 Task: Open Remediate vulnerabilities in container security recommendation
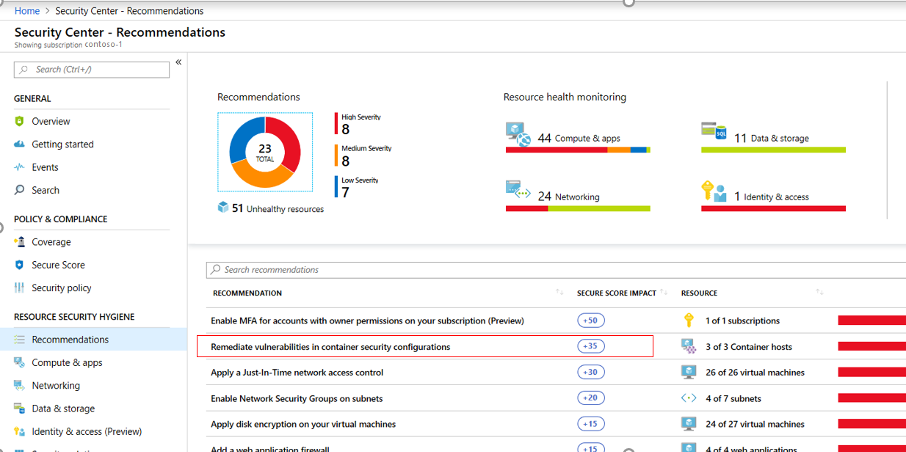(331, 347)
